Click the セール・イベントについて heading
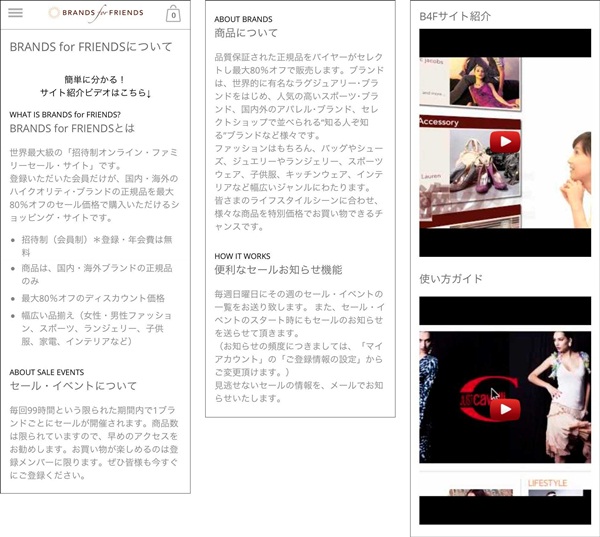 [x=73, y=386]
